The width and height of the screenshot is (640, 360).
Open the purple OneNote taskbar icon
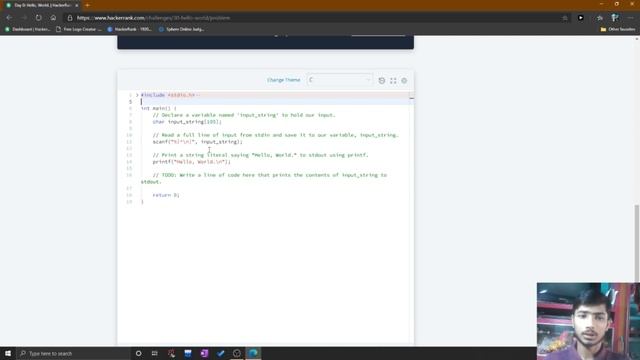point(204,353)
